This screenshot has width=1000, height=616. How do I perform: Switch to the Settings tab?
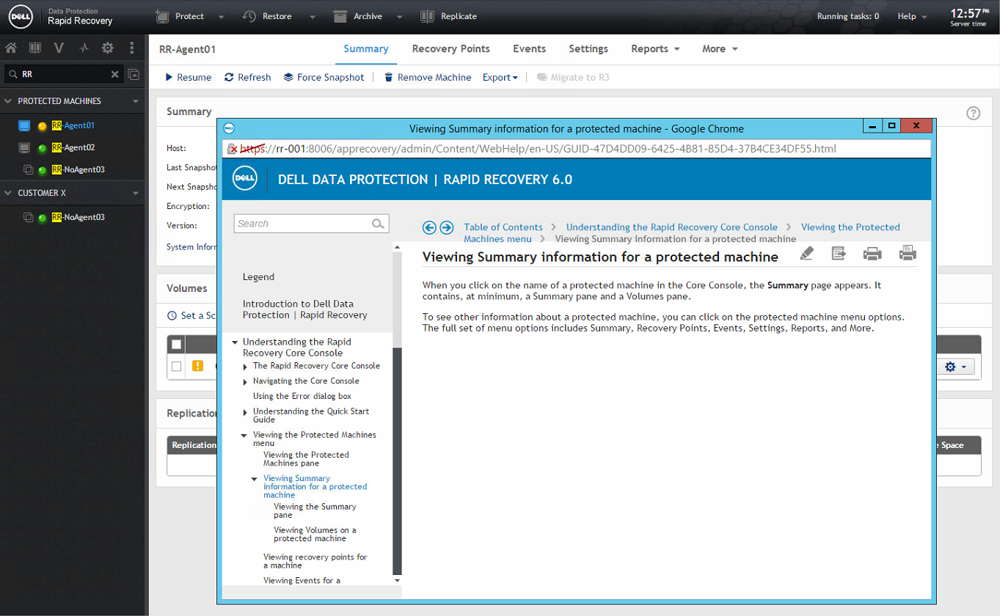pos(588,49)
